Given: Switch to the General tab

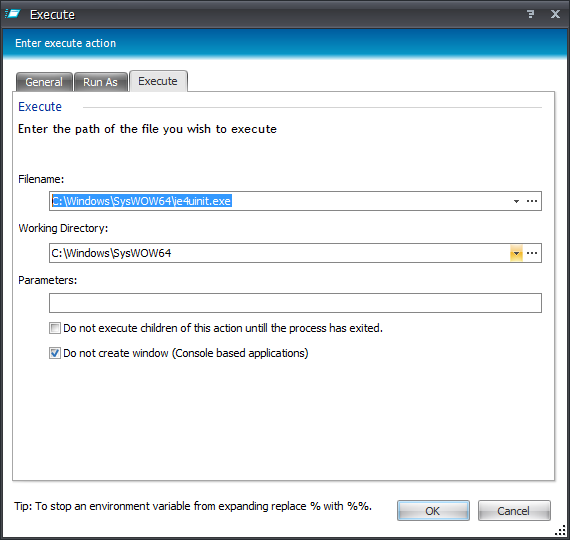Looking at the screenshot, I should point(44,82).
